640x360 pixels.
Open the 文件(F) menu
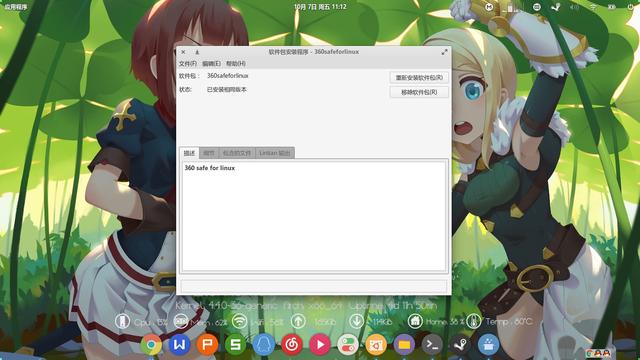188,64
